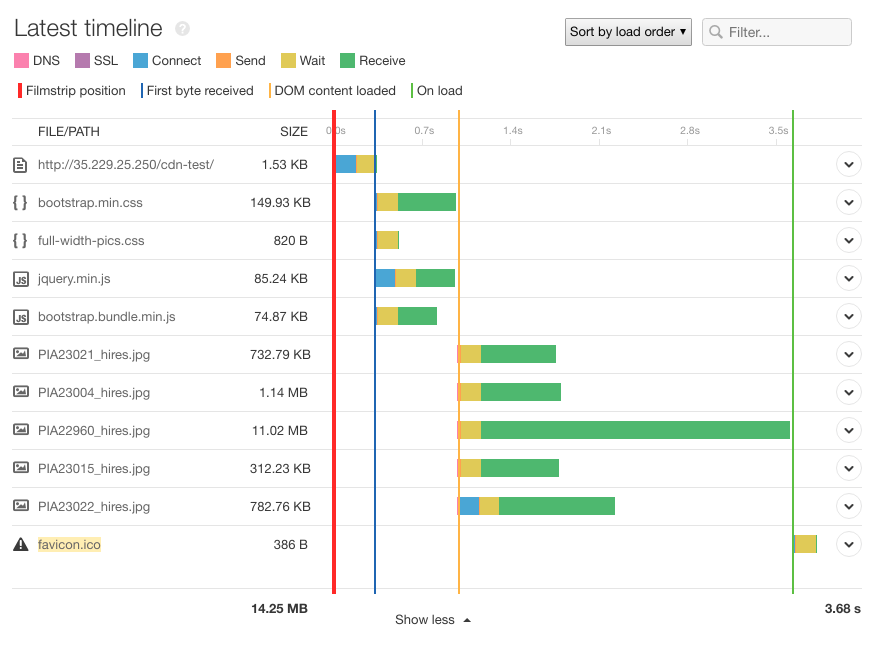Collapse the list with Show less
The width and height of the screenshot is (889, 649).
[x=432, y=620]
